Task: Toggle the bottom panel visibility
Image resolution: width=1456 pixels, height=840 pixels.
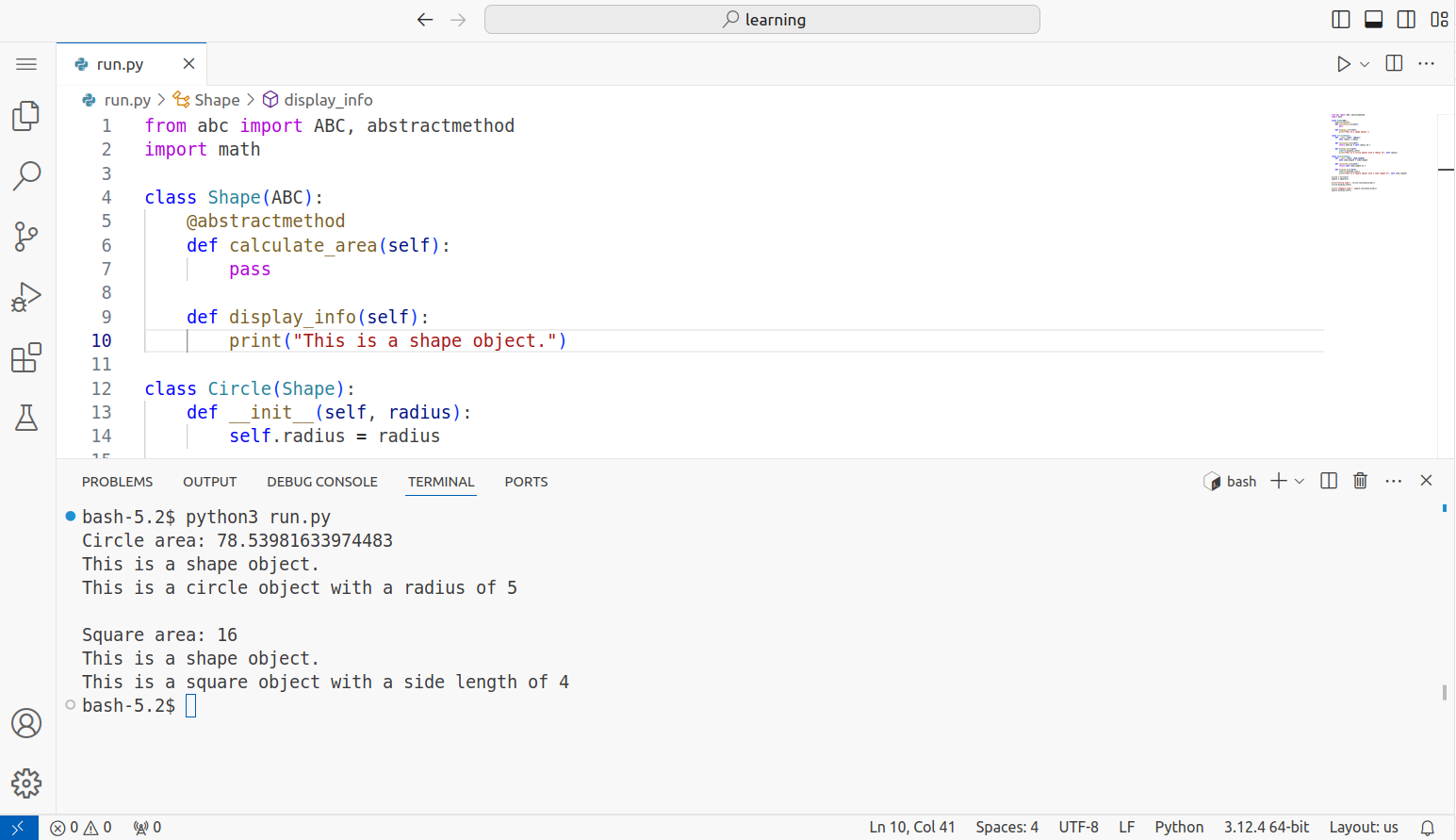Action: (x=1373, y=20)
